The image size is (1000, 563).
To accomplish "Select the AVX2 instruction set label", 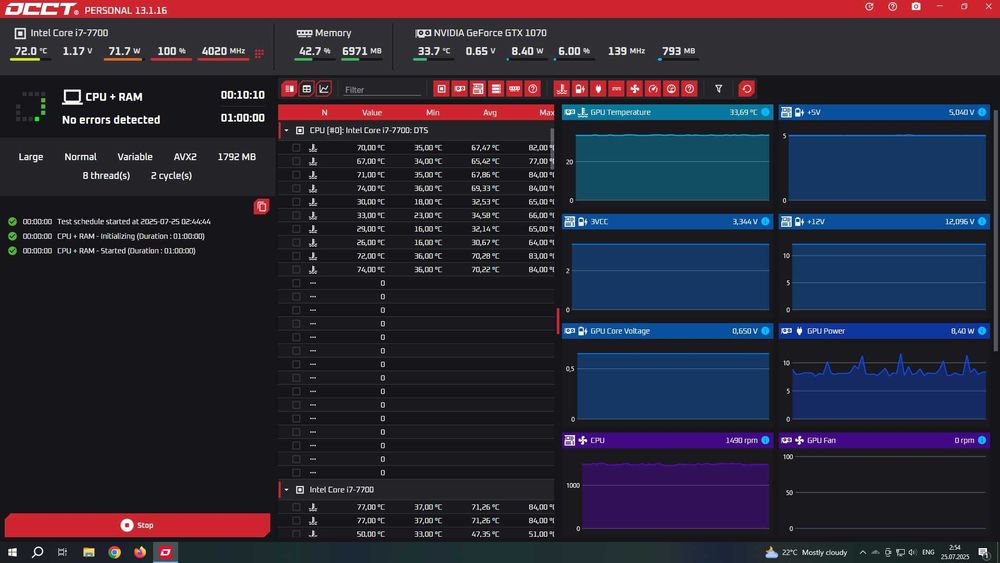I will (x=185, y=157).
